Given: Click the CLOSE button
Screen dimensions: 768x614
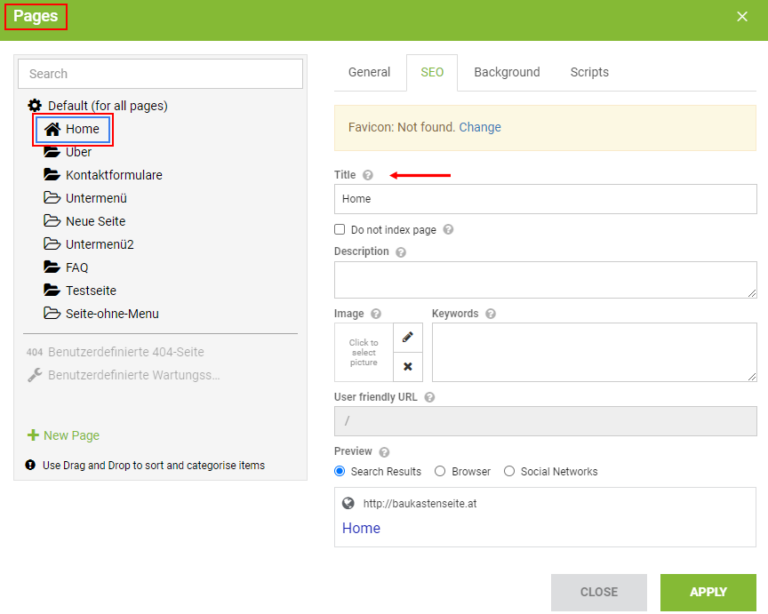Looking at the screenshot, I should (599, 592).
